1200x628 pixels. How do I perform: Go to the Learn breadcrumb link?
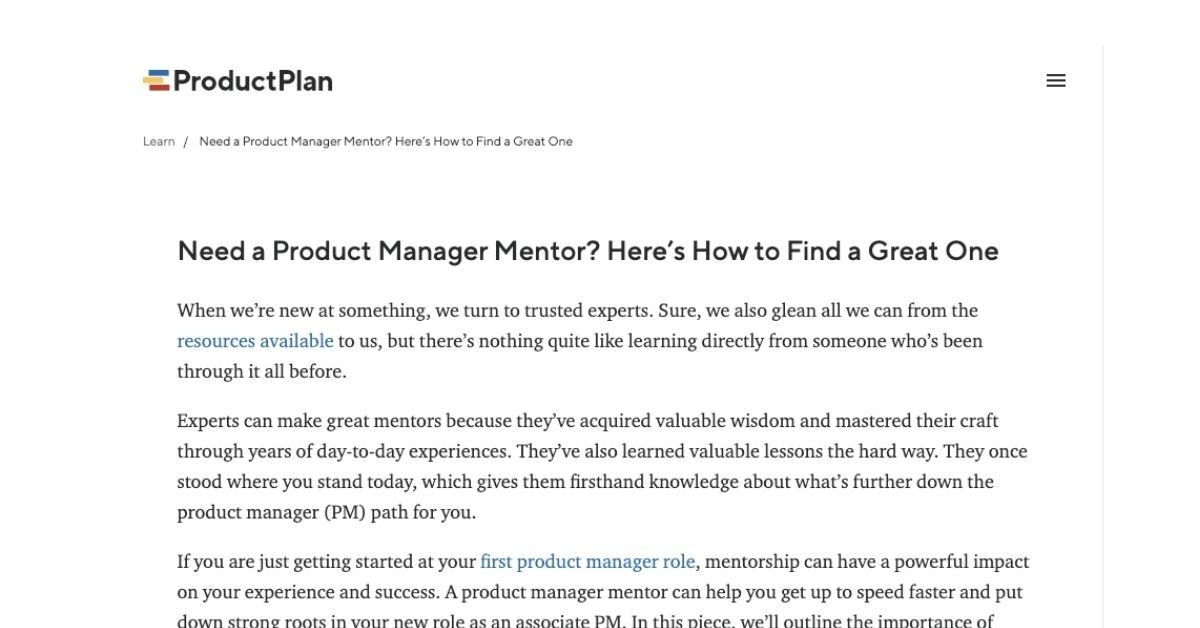click(x=159, y=142)
